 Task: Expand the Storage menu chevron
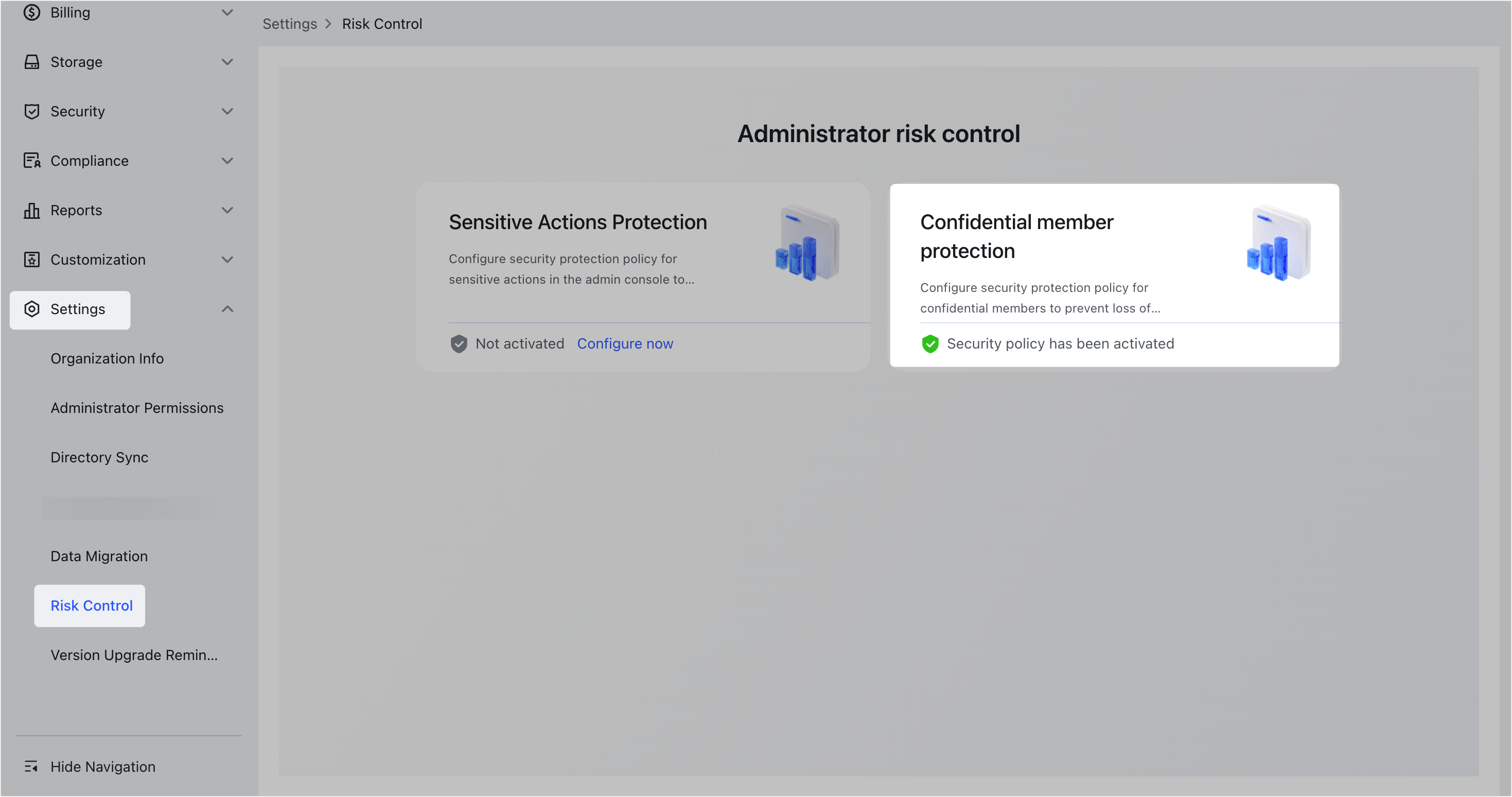pos(227,62)
